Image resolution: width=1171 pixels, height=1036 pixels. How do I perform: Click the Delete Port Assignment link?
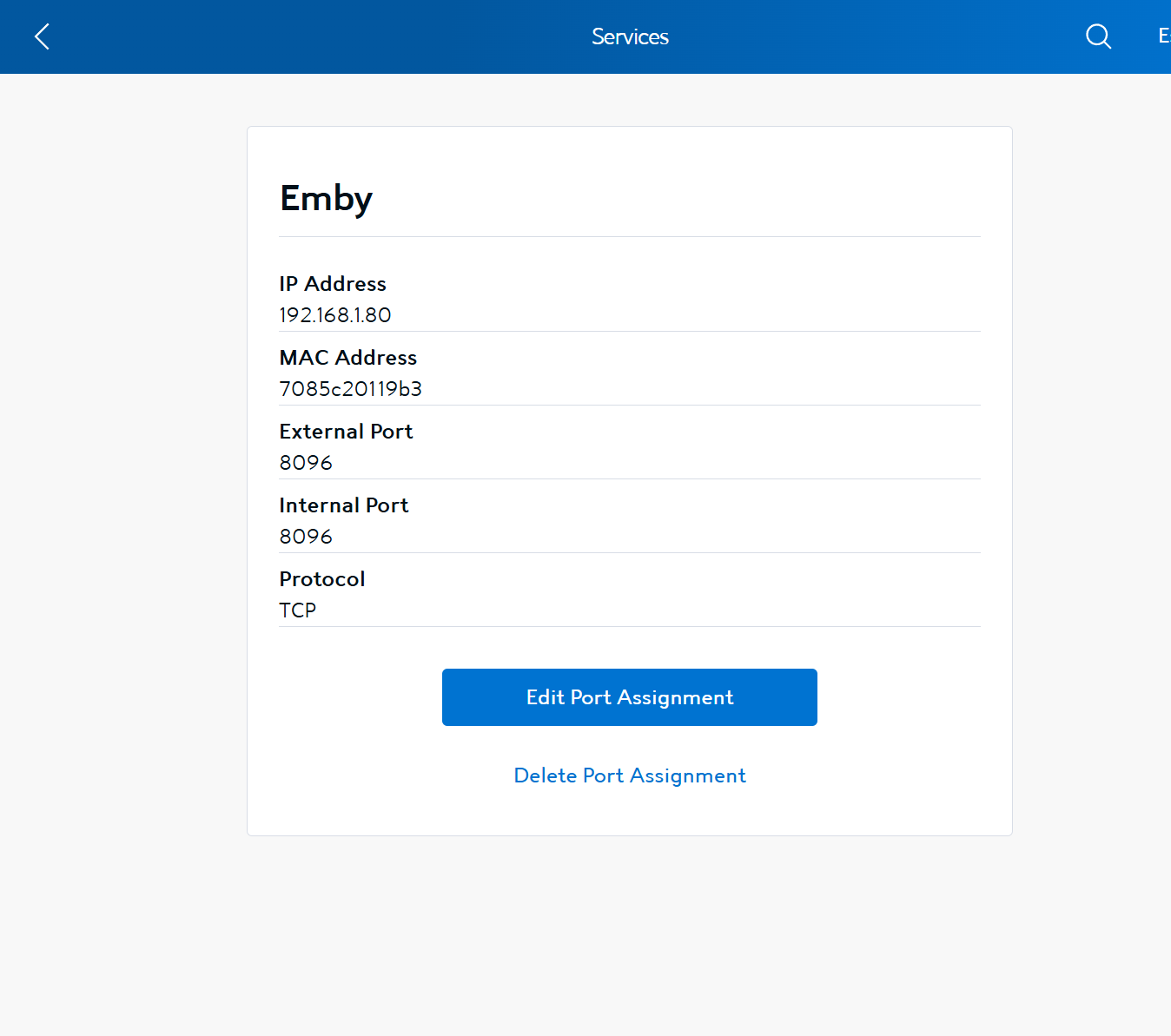[630, 775]
